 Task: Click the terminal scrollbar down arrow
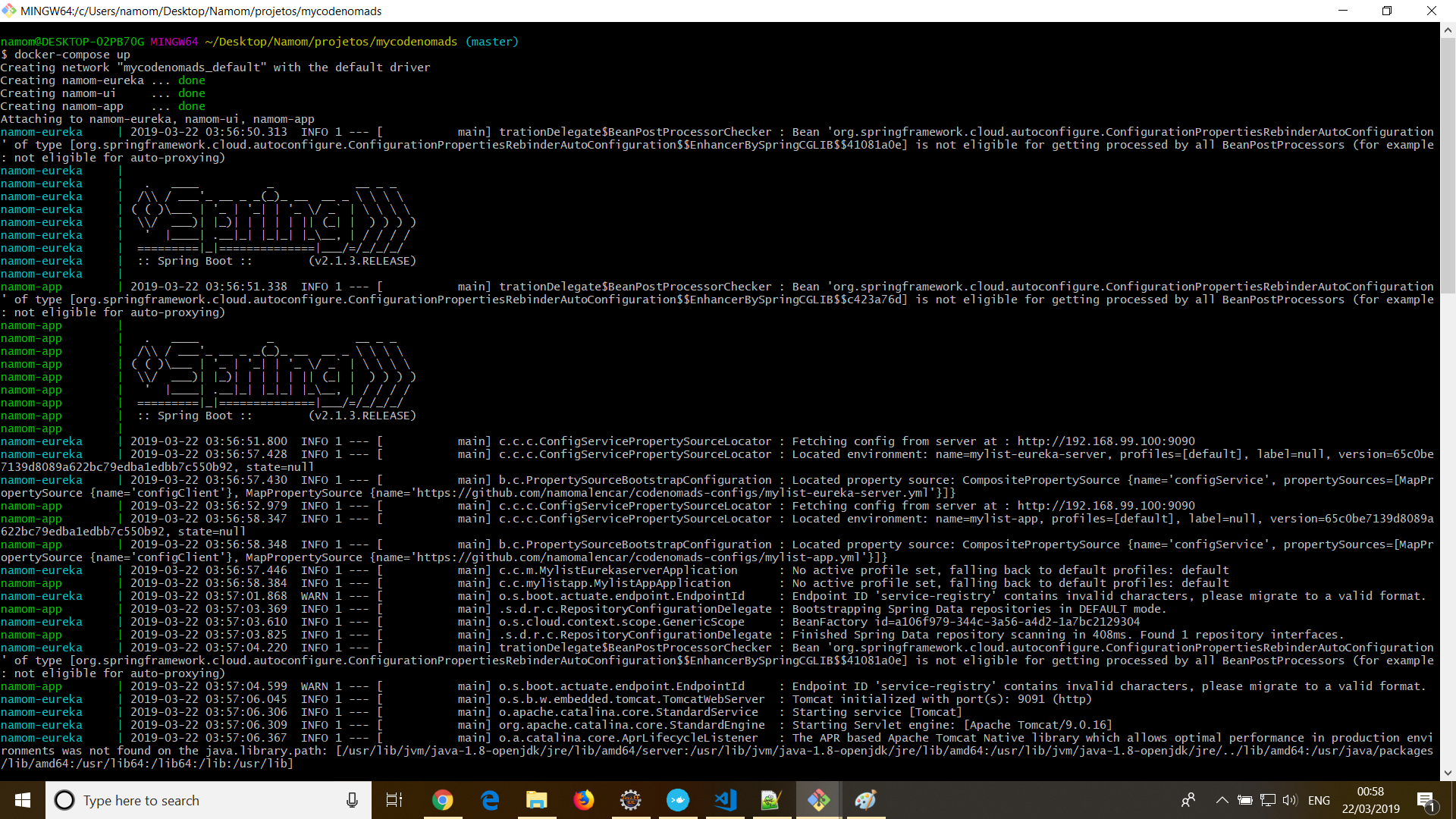1448,773
